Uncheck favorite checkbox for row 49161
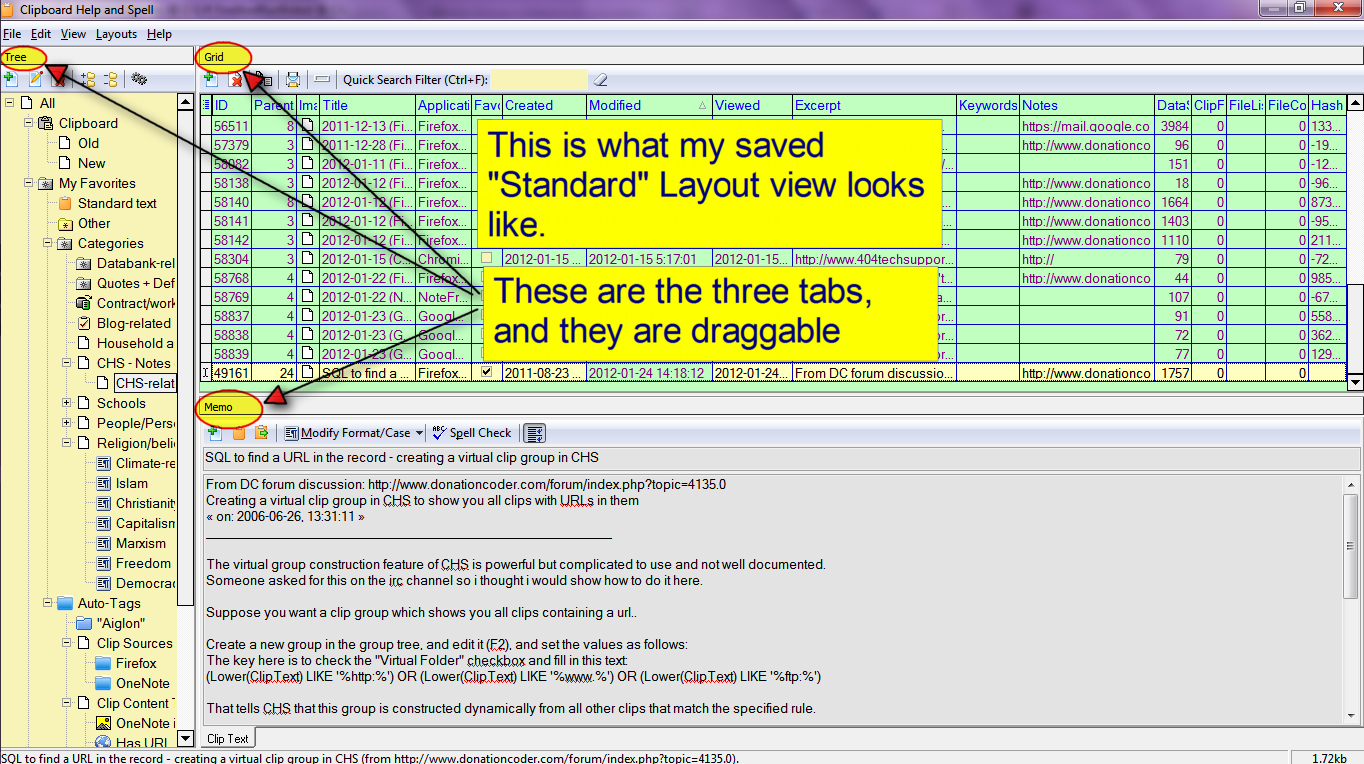The width and height of the screenshot is (1364, 764). (487, 372)
